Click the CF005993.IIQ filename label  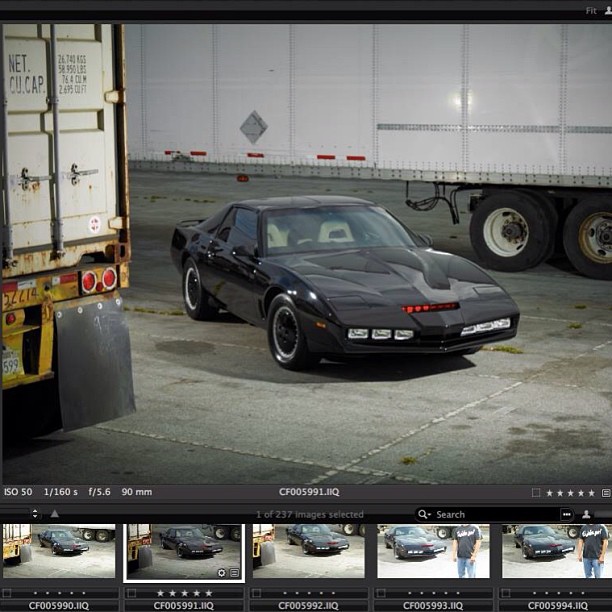tap(433, 606)
